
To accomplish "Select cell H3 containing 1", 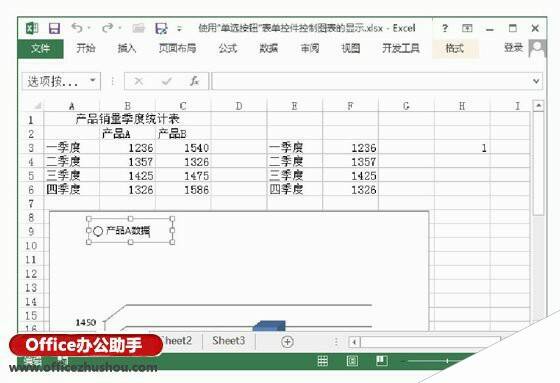I will click(462, 148).
